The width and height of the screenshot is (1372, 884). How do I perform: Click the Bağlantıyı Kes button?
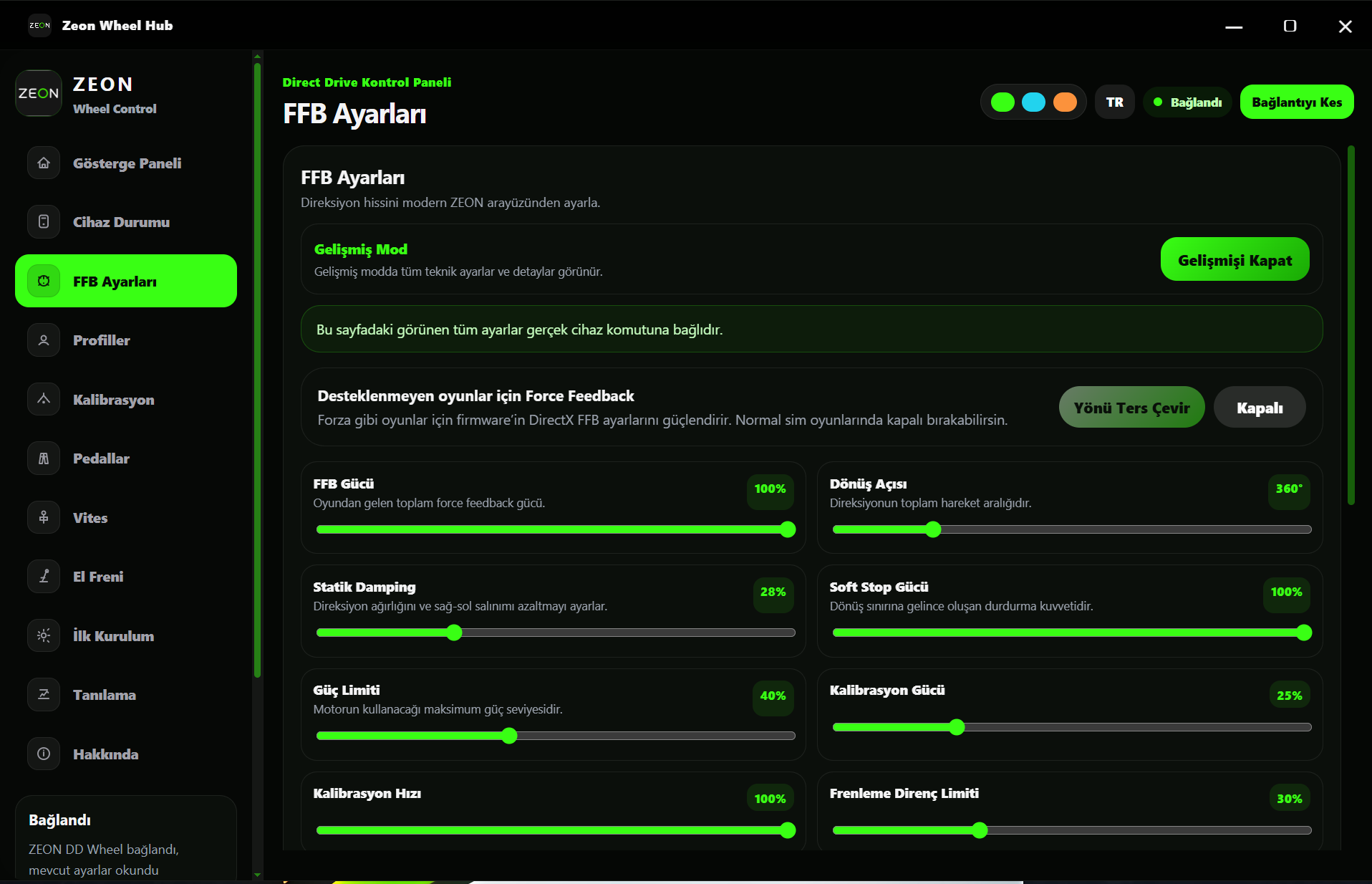tap(1296, 102)
